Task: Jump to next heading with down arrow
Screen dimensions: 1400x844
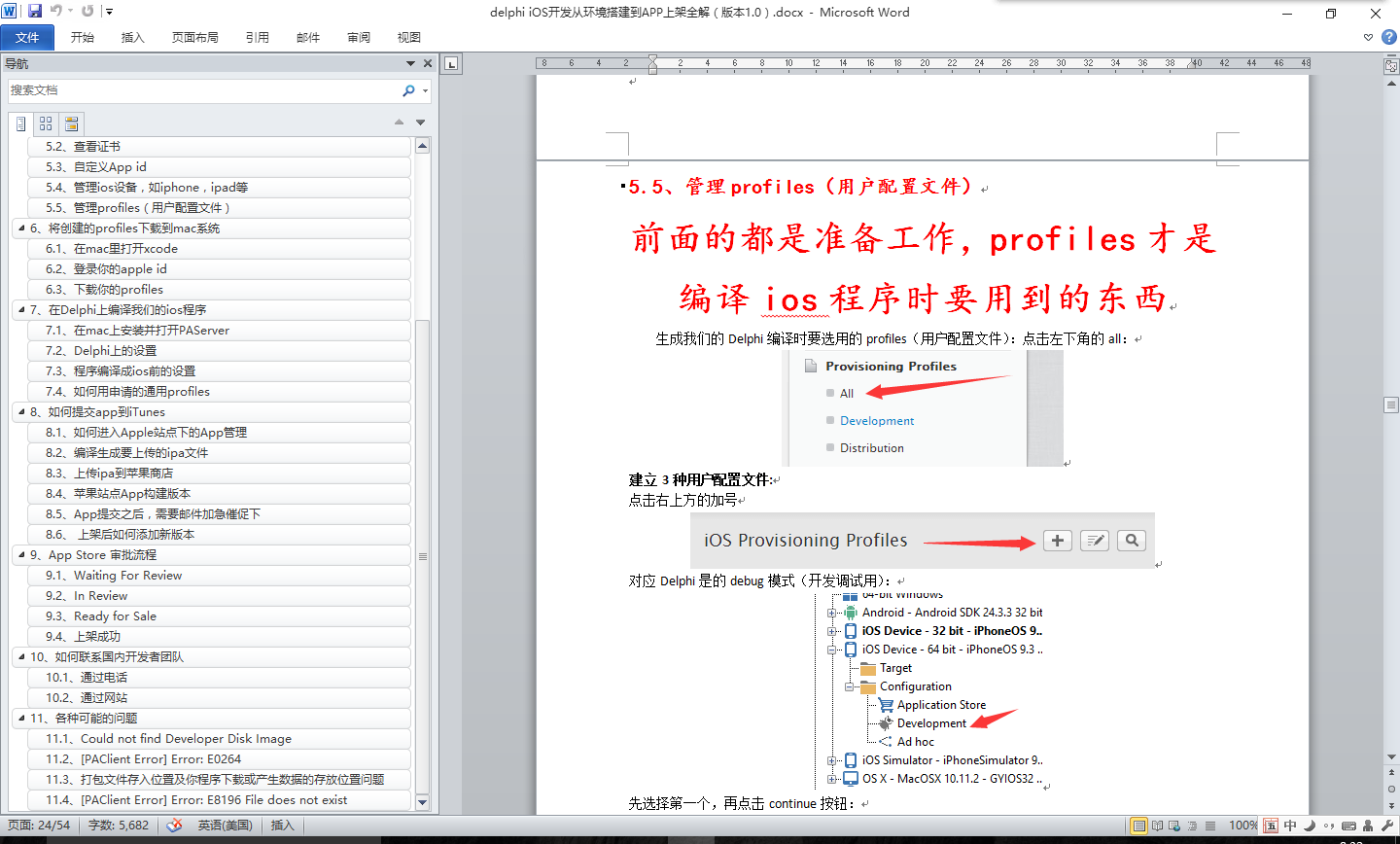Action: [421, 123]
